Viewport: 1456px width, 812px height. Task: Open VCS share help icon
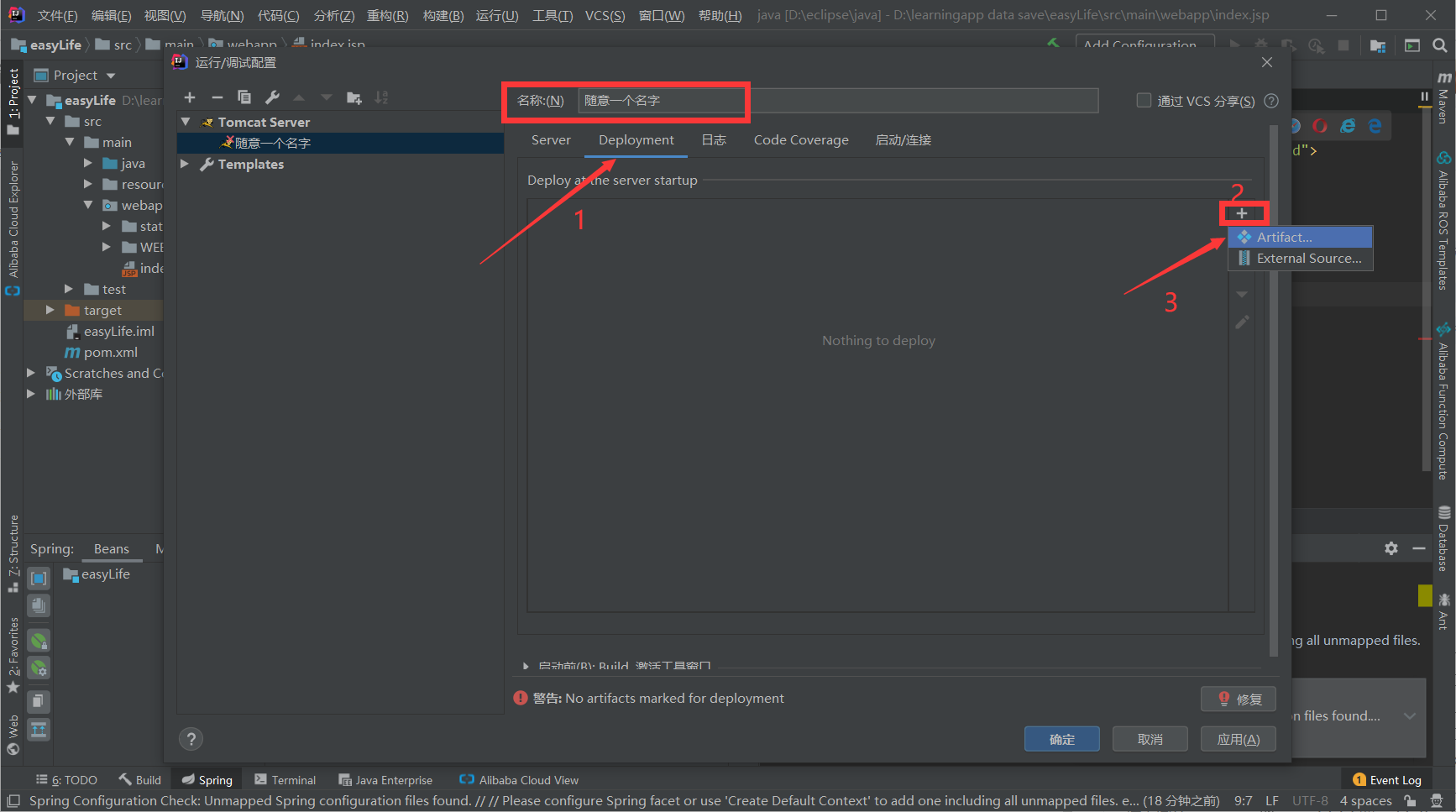(x=1271, y=101)
